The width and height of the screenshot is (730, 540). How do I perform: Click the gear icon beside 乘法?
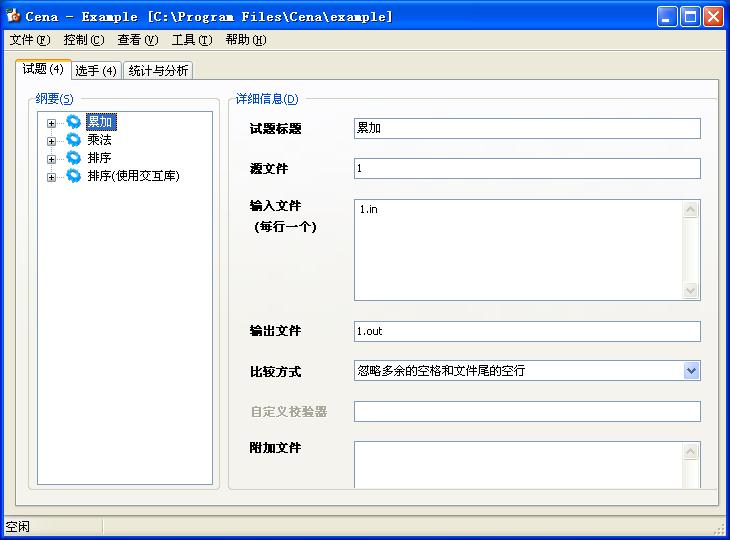click(x=74, y=140)
